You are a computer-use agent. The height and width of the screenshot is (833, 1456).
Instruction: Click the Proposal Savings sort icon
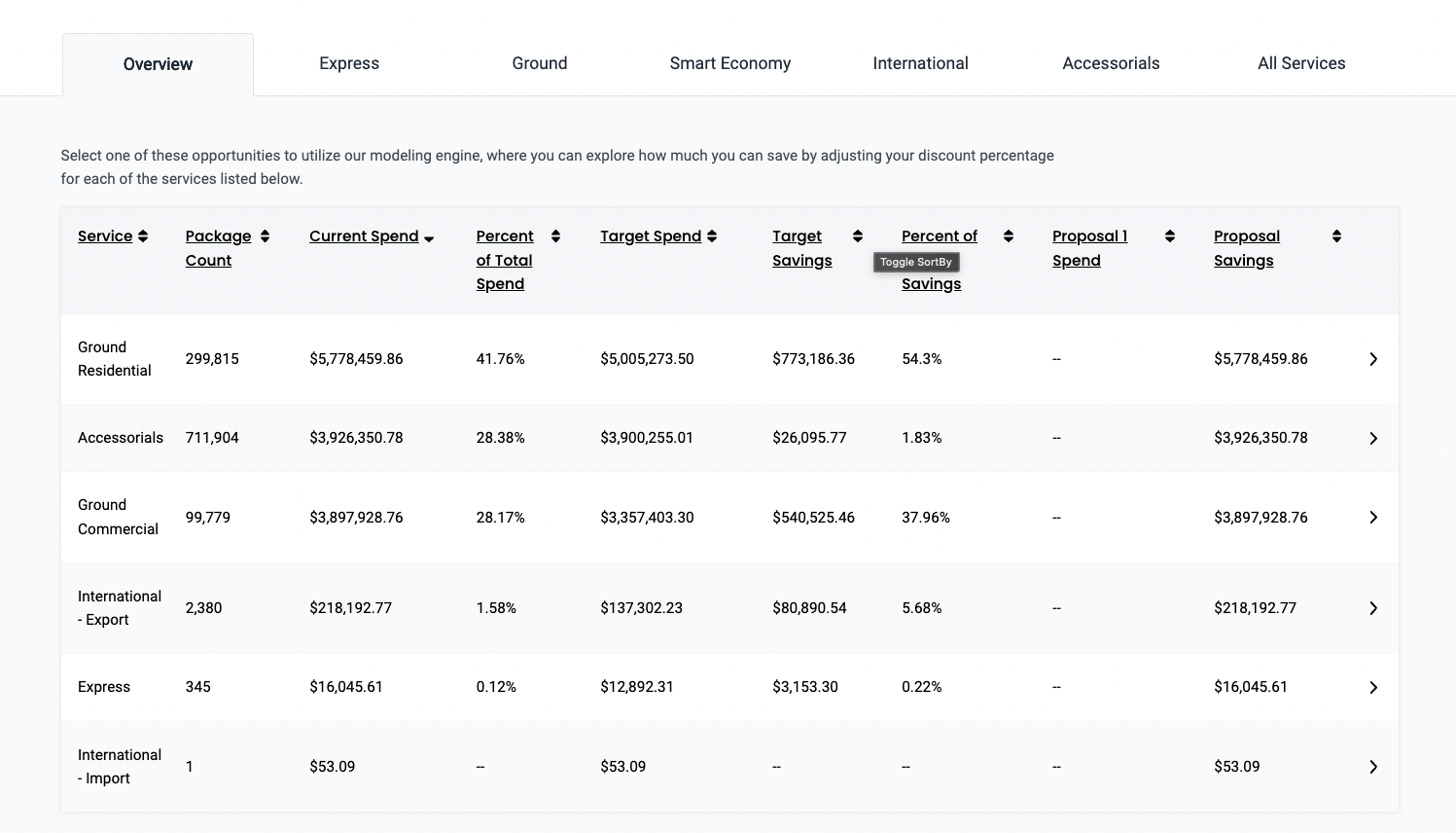tap(1336, 235)
